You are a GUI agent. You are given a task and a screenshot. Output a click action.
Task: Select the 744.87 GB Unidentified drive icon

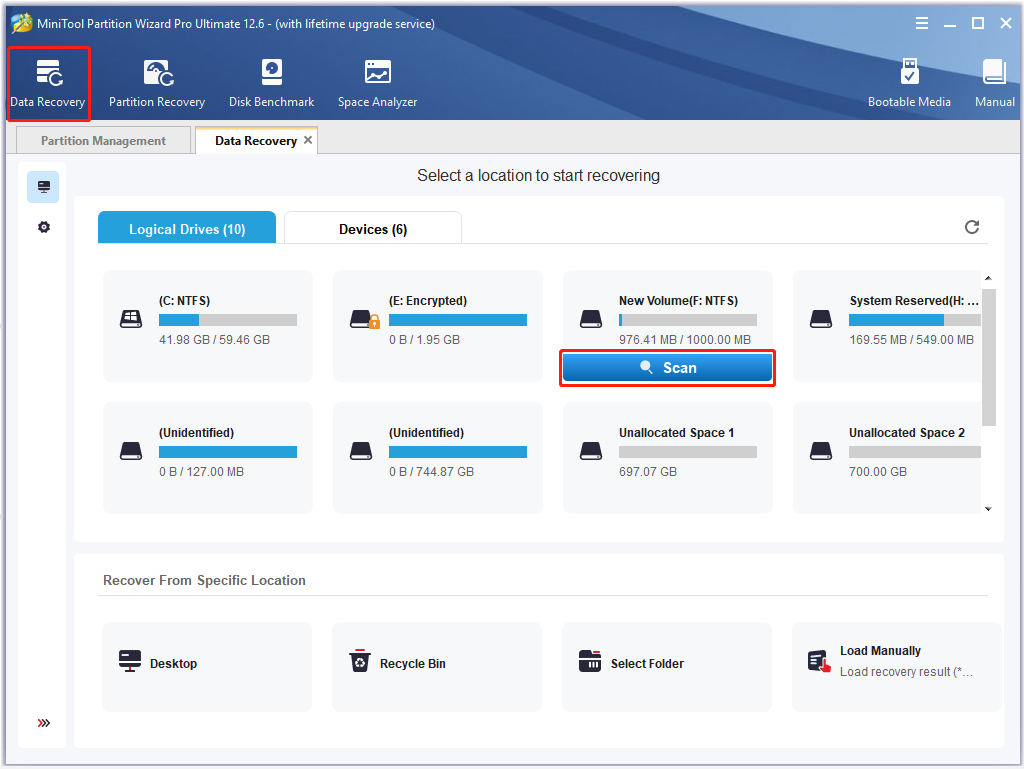[x=360, y=451]
